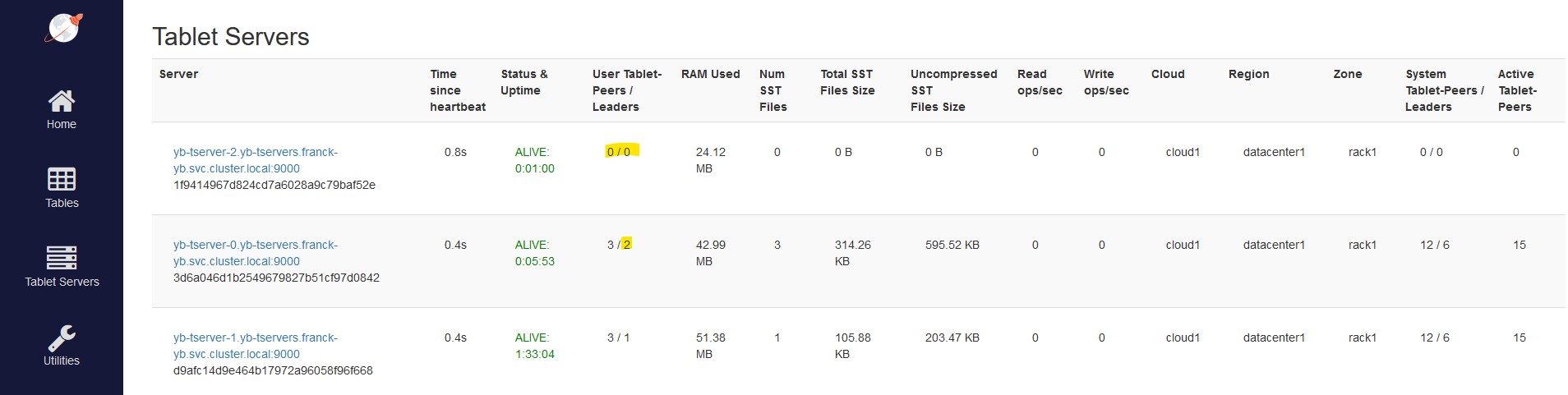Click the Server column header
The width and height of the screenshot is (1568, 395).
[x=178, y=74]
